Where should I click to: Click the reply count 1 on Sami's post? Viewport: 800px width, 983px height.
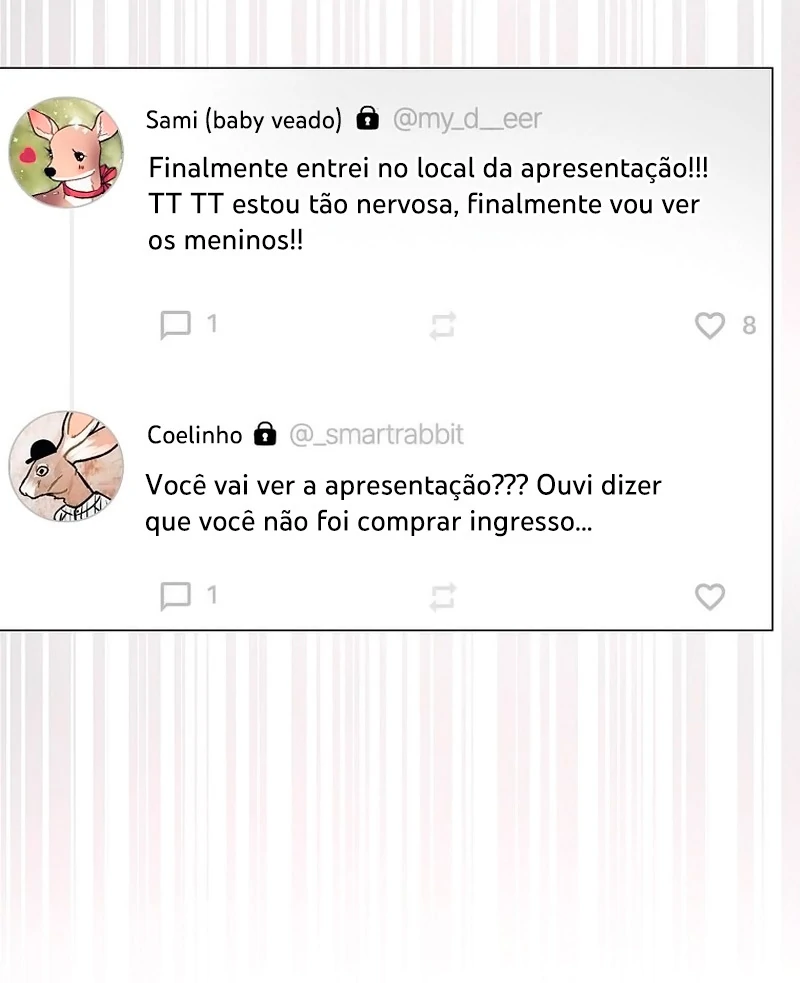tap(213, 324)
